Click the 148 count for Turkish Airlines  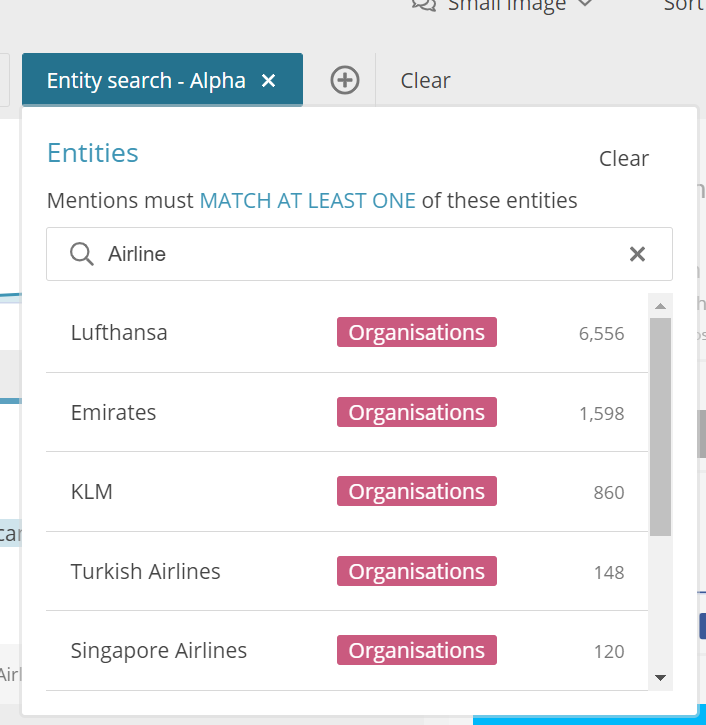609,572
